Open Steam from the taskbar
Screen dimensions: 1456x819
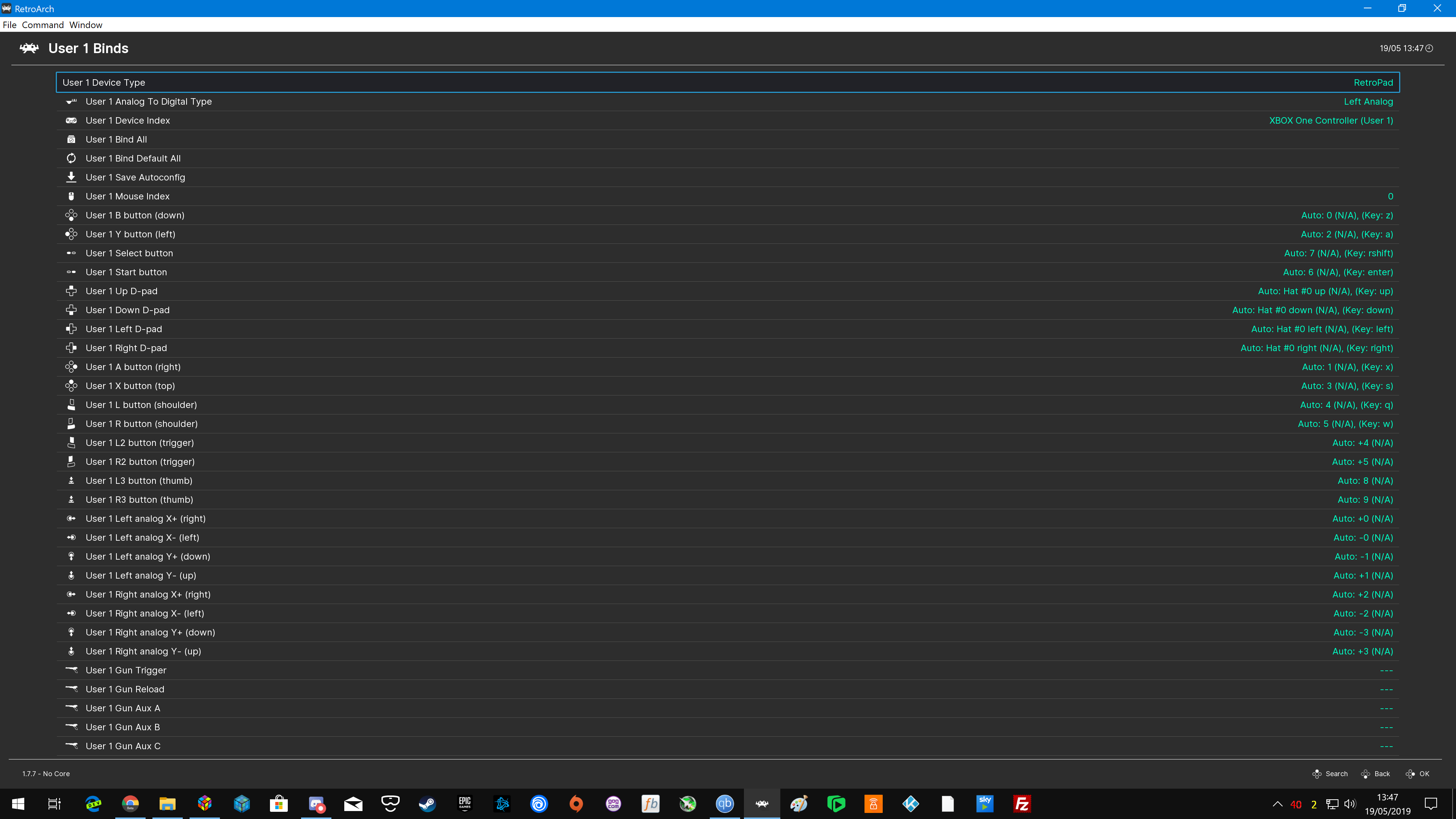427,803
